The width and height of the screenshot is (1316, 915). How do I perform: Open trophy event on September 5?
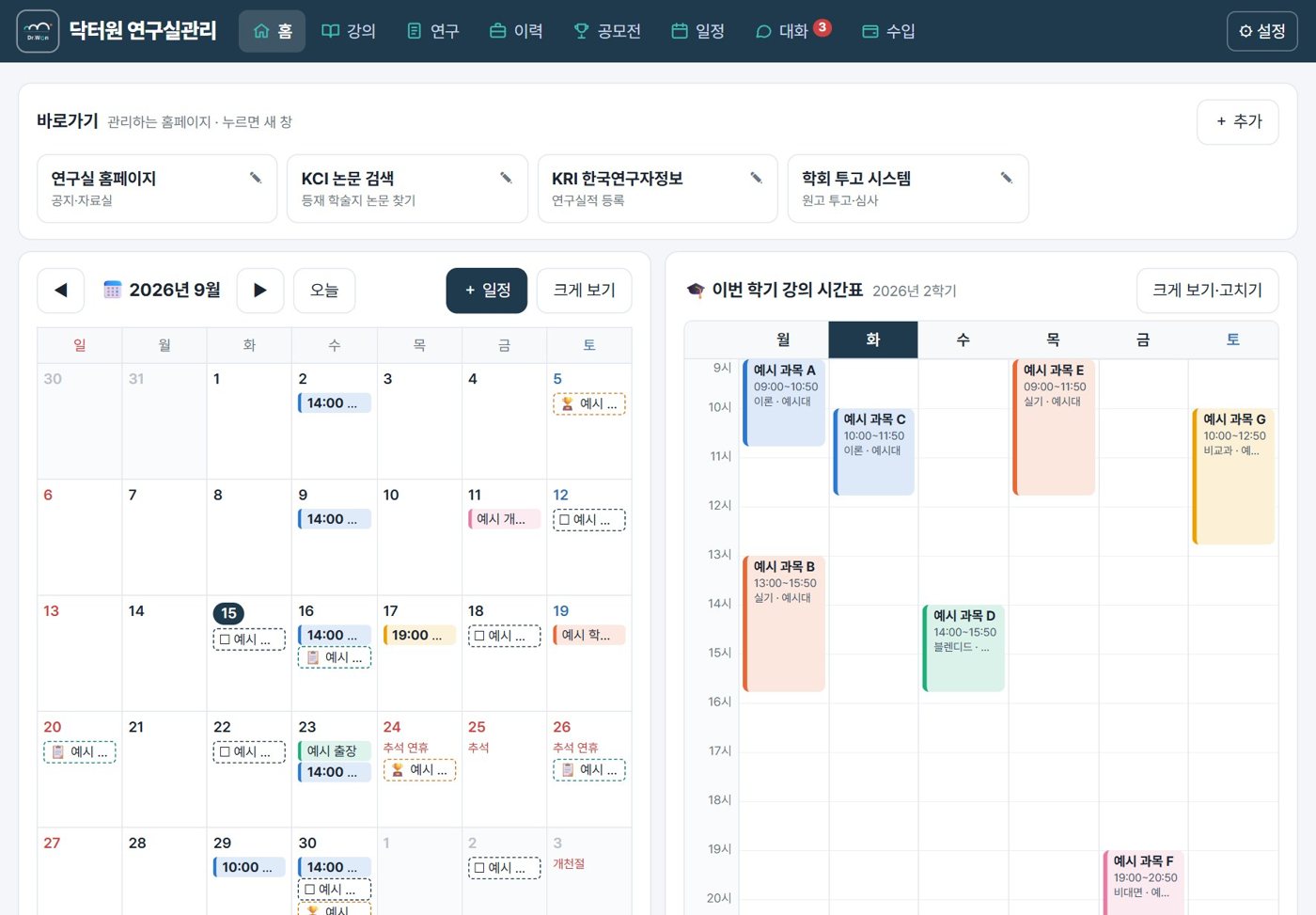(x=589, y=403)
